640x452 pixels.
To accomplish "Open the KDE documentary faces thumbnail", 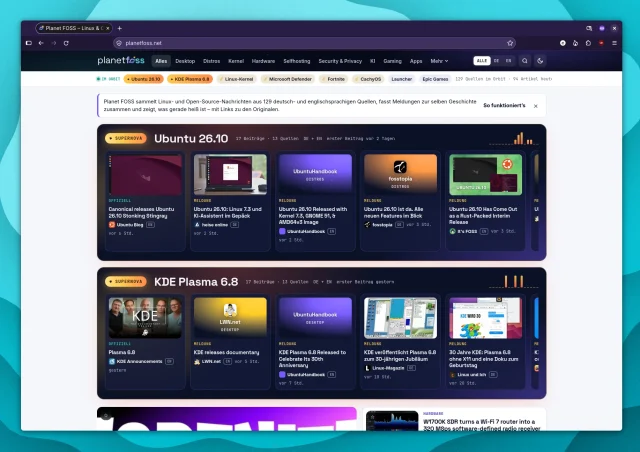I will (145, 318).
